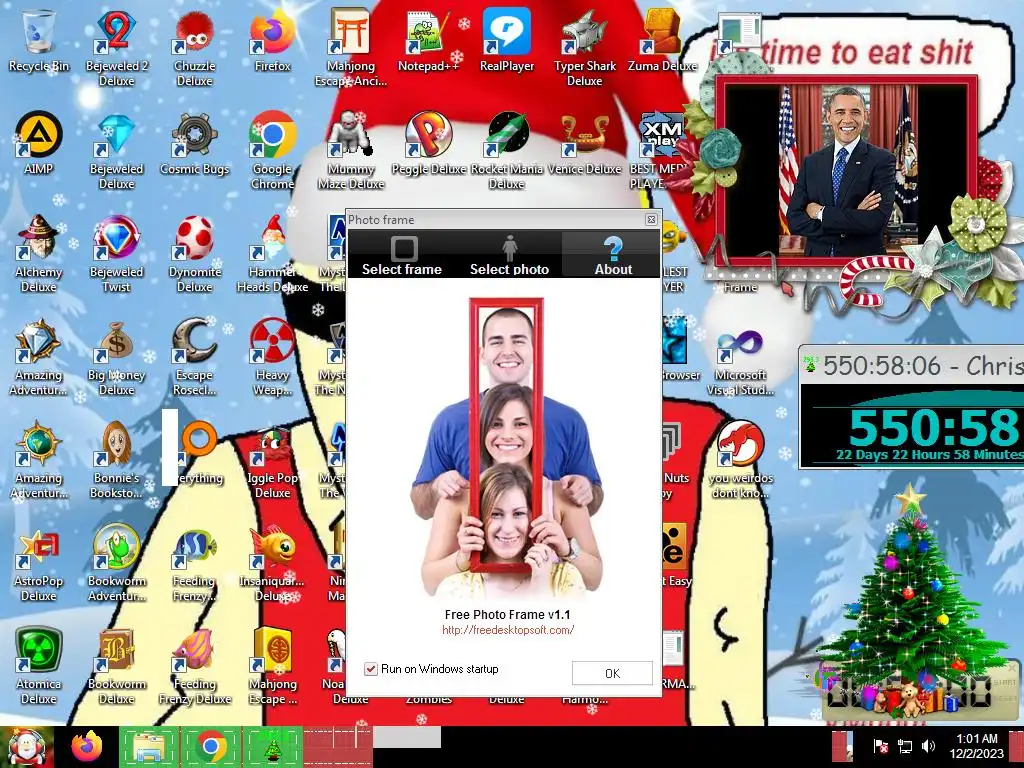The image size is (1024, 768).
Task: Launch Atomica Deluxe shortcut
Action: 39,666
